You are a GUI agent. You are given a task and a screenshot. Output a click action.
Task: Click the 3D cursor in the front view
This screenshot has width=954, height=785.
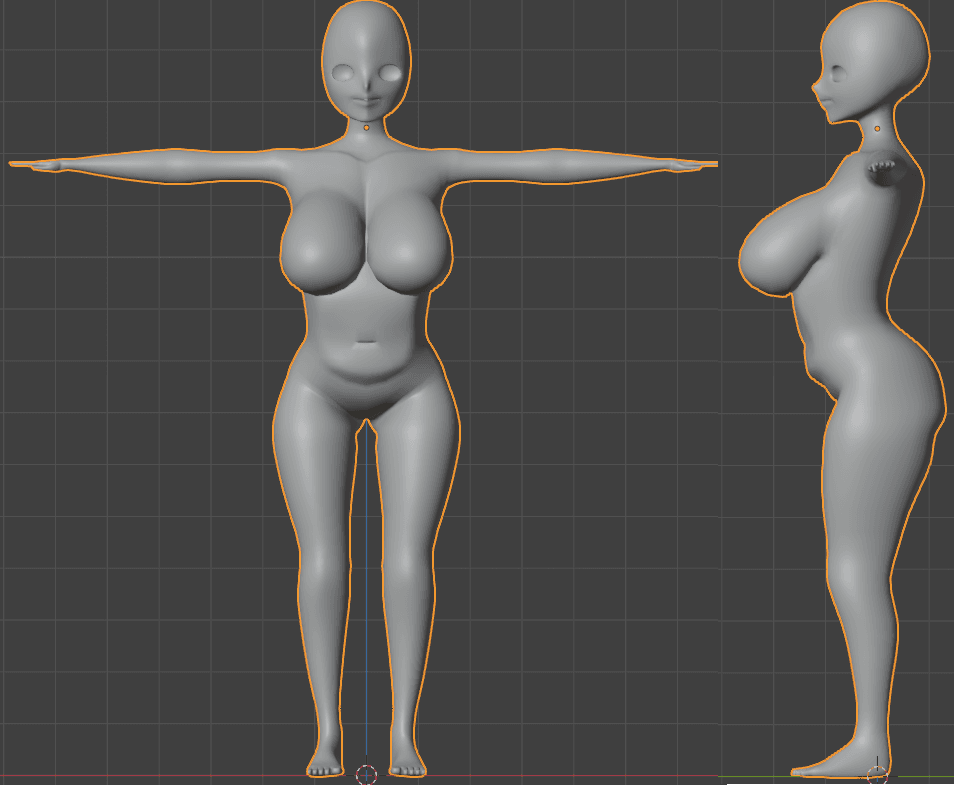click(366, 774)
